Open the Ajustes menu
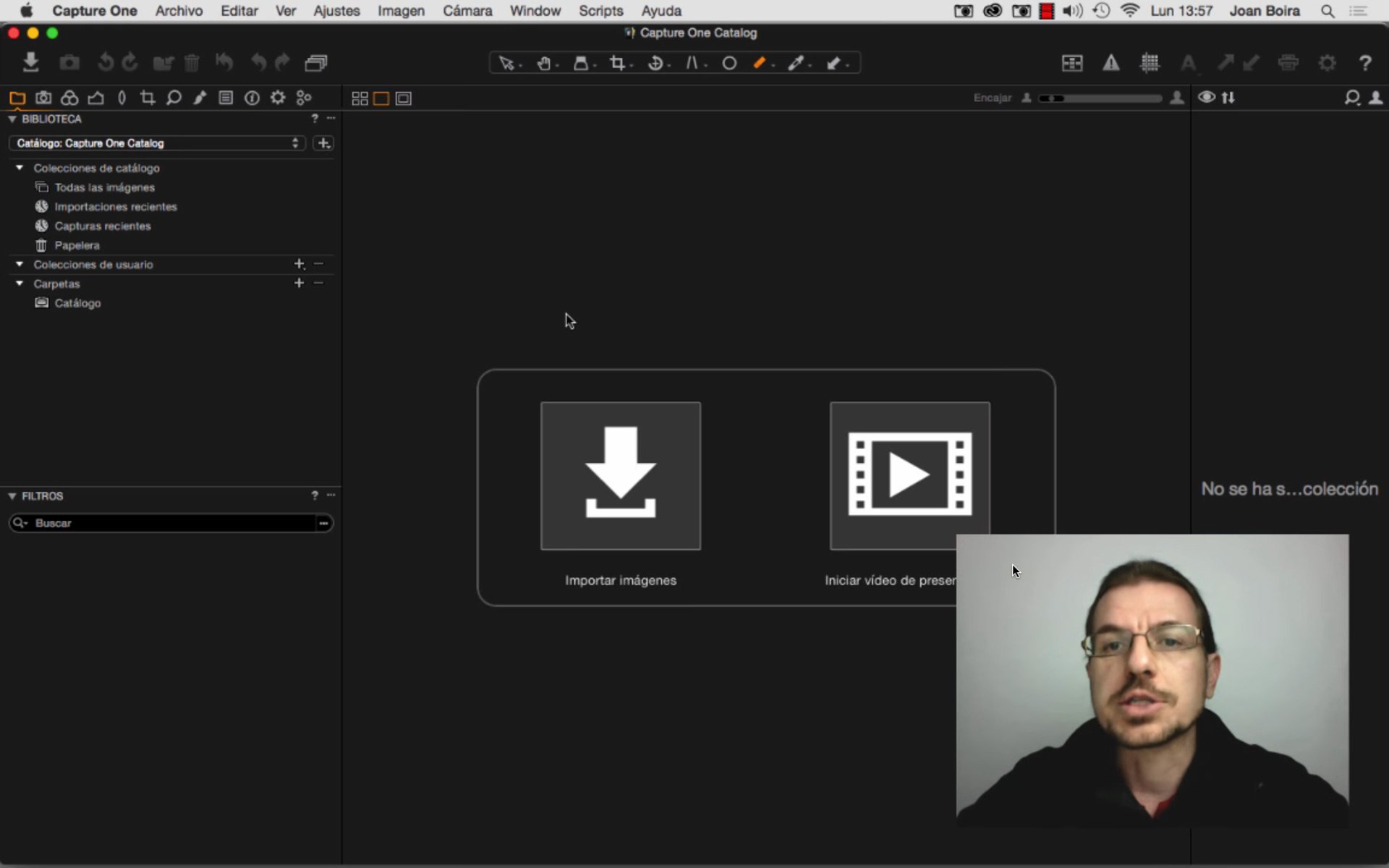Image resolution: width=1389 pixels, height=868 pixels. (x=336, y=11)
